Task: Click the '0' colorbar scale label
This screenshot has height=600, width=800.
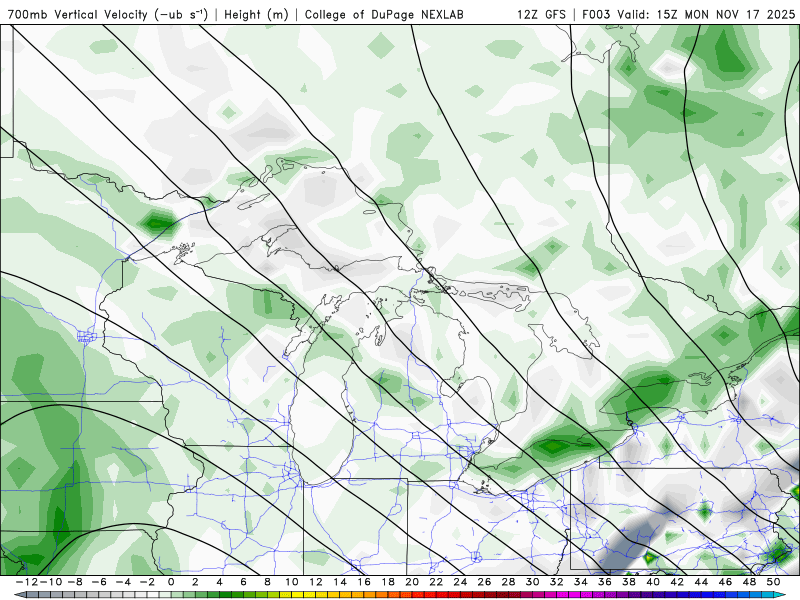Action: 171,582
